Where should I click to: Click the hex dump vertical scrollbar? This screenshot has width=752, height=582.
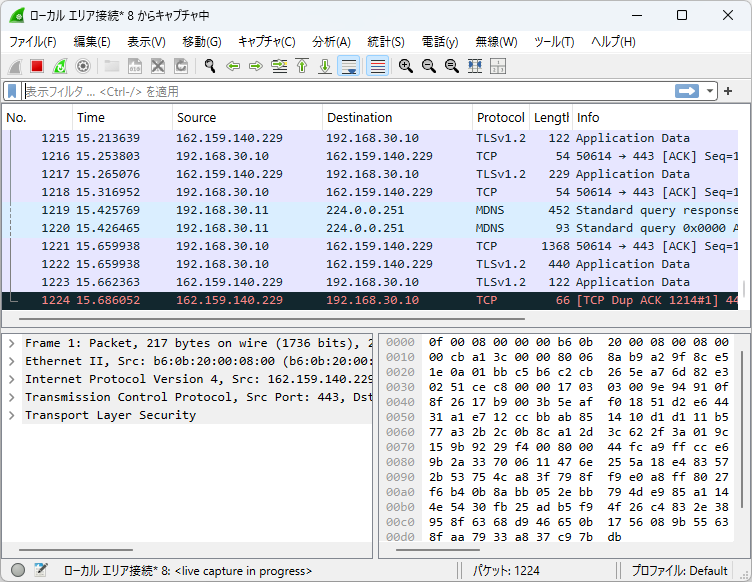pyautogui.click(x=741, y=429)
